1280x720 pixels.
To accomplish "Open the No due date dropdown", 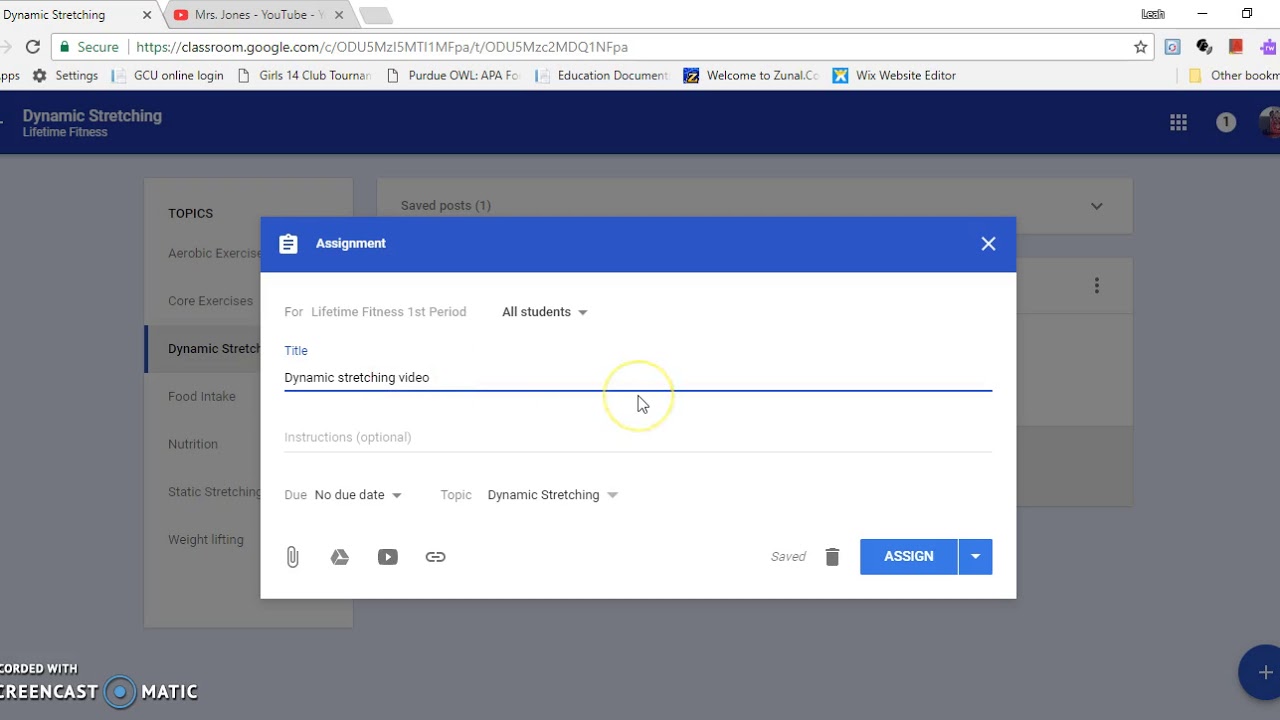I will 358,495.
